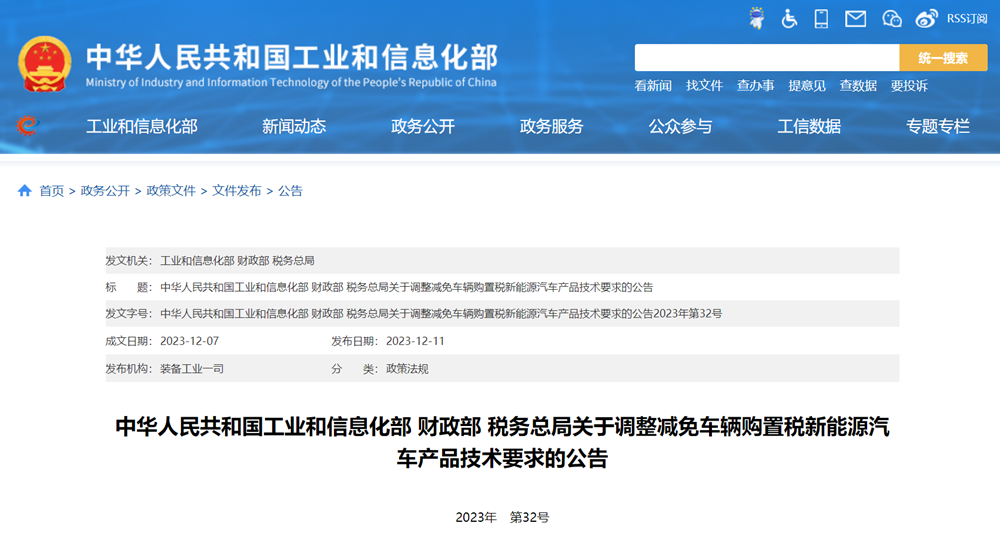The height and width of the screenshot is (560, 1000).
Task: Click the national emblem logo
Action: point(45,64)
